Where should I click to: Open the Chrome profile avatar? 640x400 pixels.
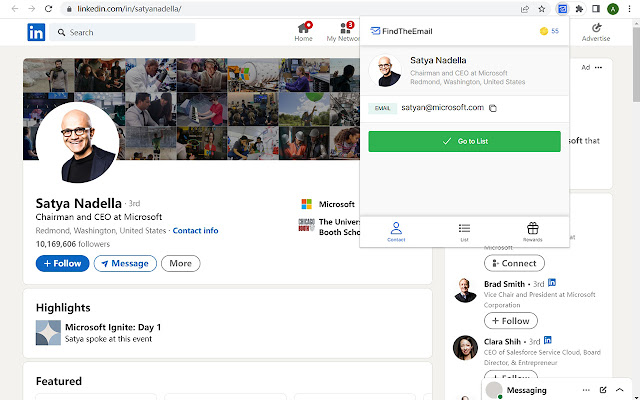[x=613, y=9]
